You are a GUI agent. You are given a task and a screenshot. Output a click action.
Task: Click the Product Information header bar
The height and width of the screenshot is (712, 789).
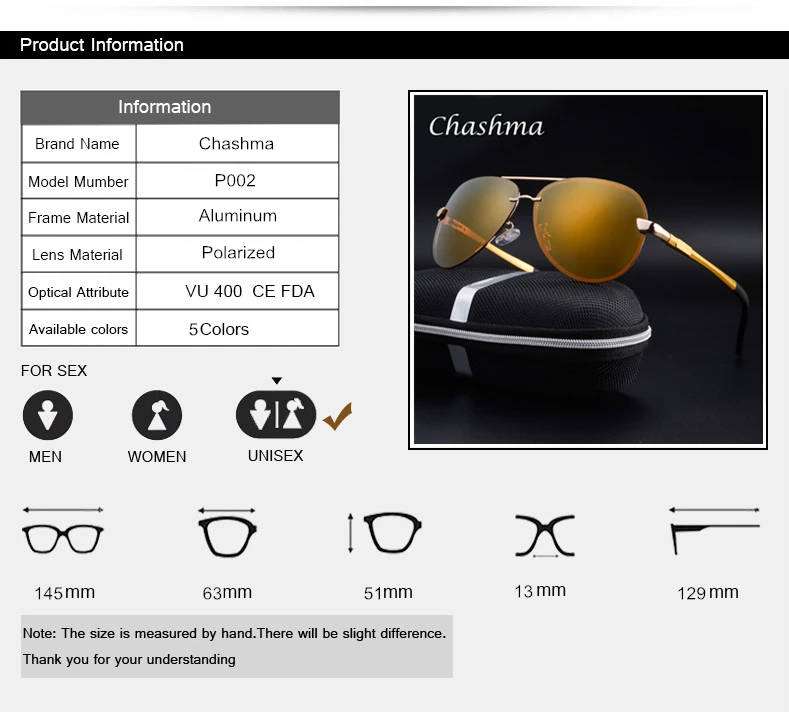coord(394,45)
